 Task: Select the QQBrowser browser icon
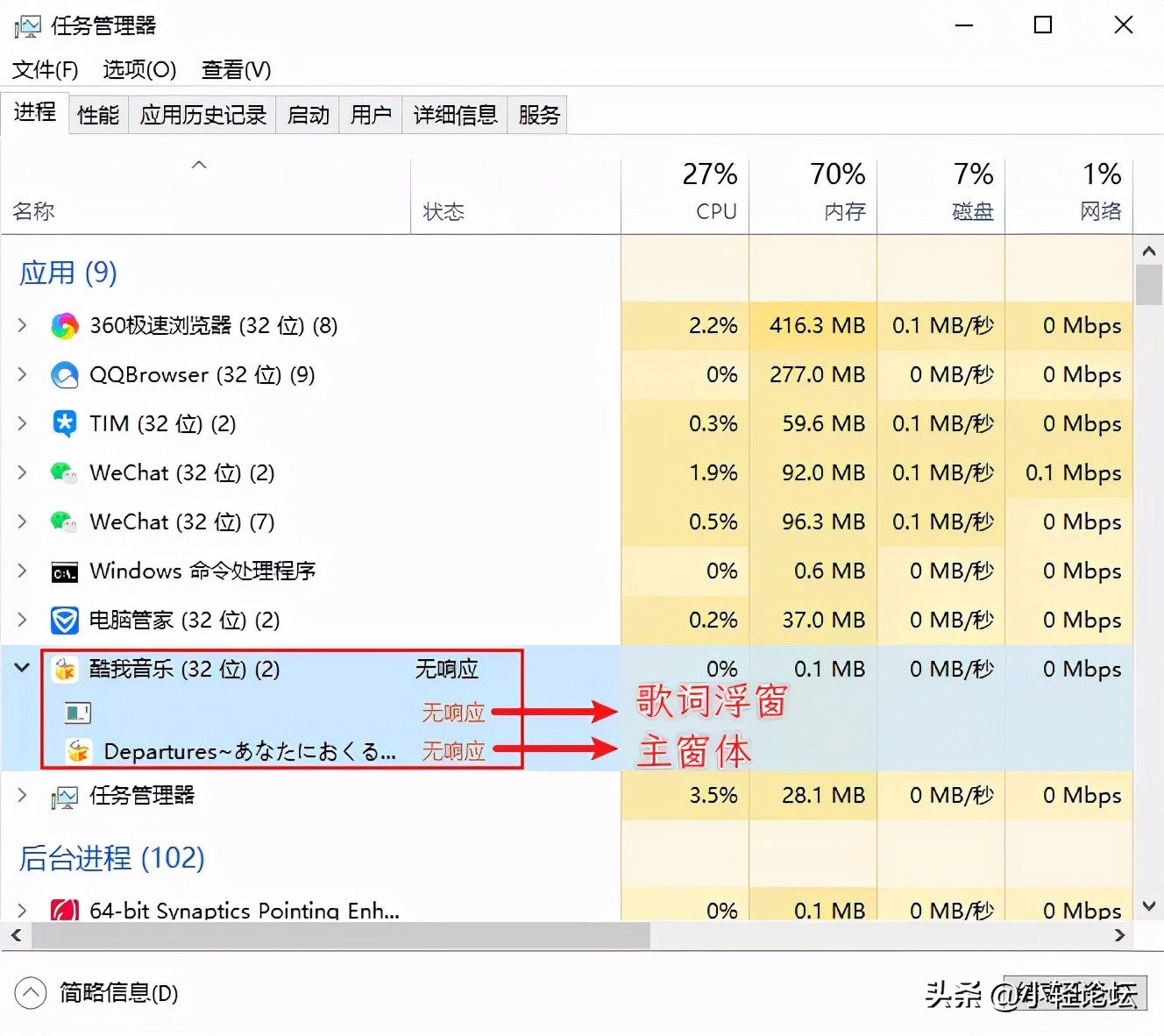pyautogui.click(x=64, y=374)
